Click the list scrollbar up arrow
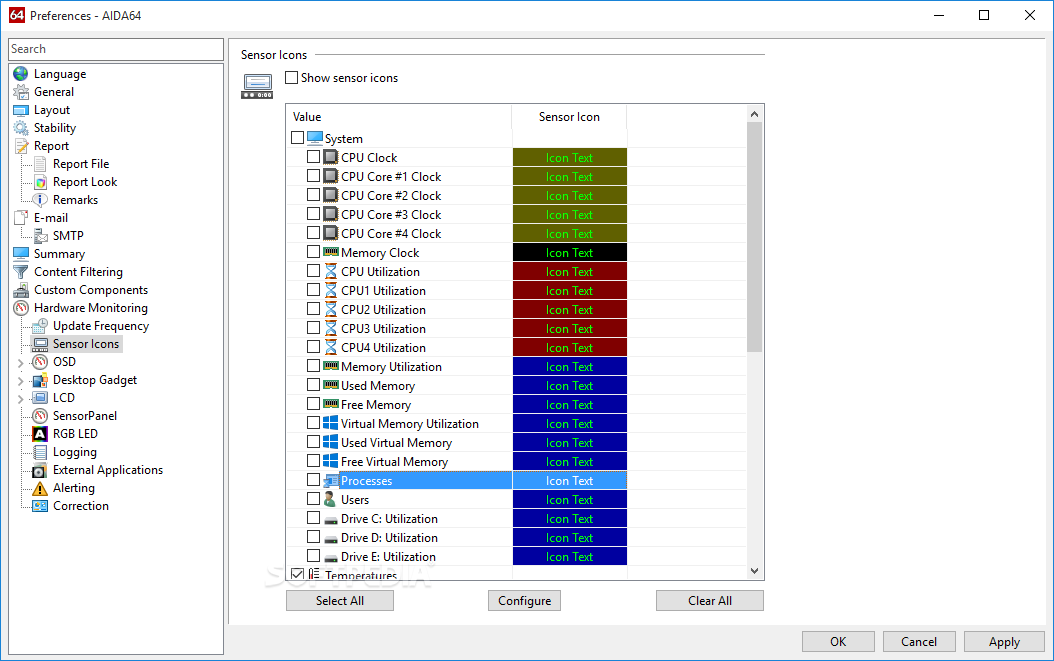Screen dimensions: 1054x661 pyautogui.click(x=754, y=114)
